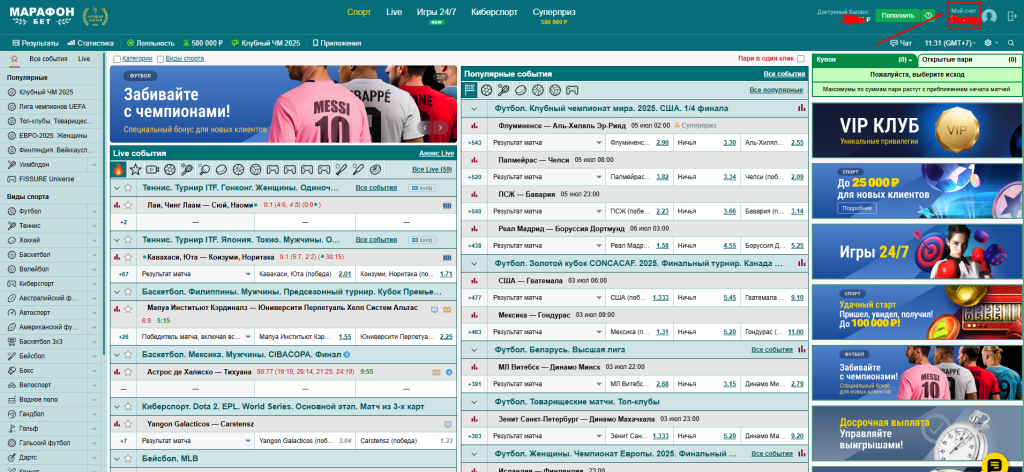1024x472 pixels.
Task: Open the floating chat bubble button
Action: click(995, 464)
